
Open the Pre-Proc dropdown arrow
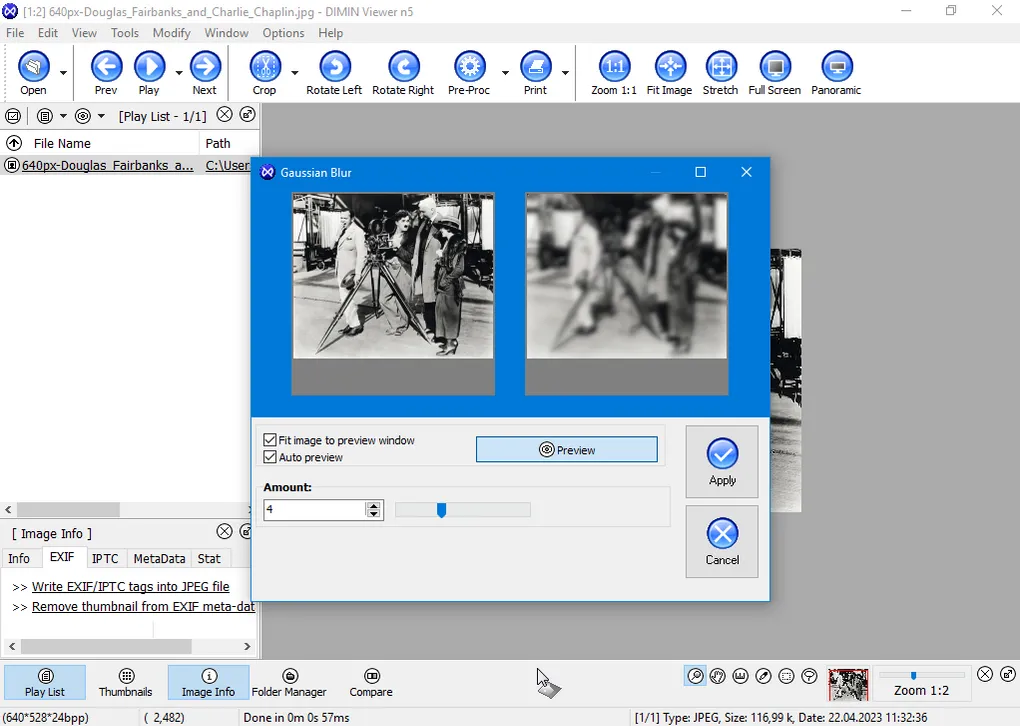coord(504,73)
